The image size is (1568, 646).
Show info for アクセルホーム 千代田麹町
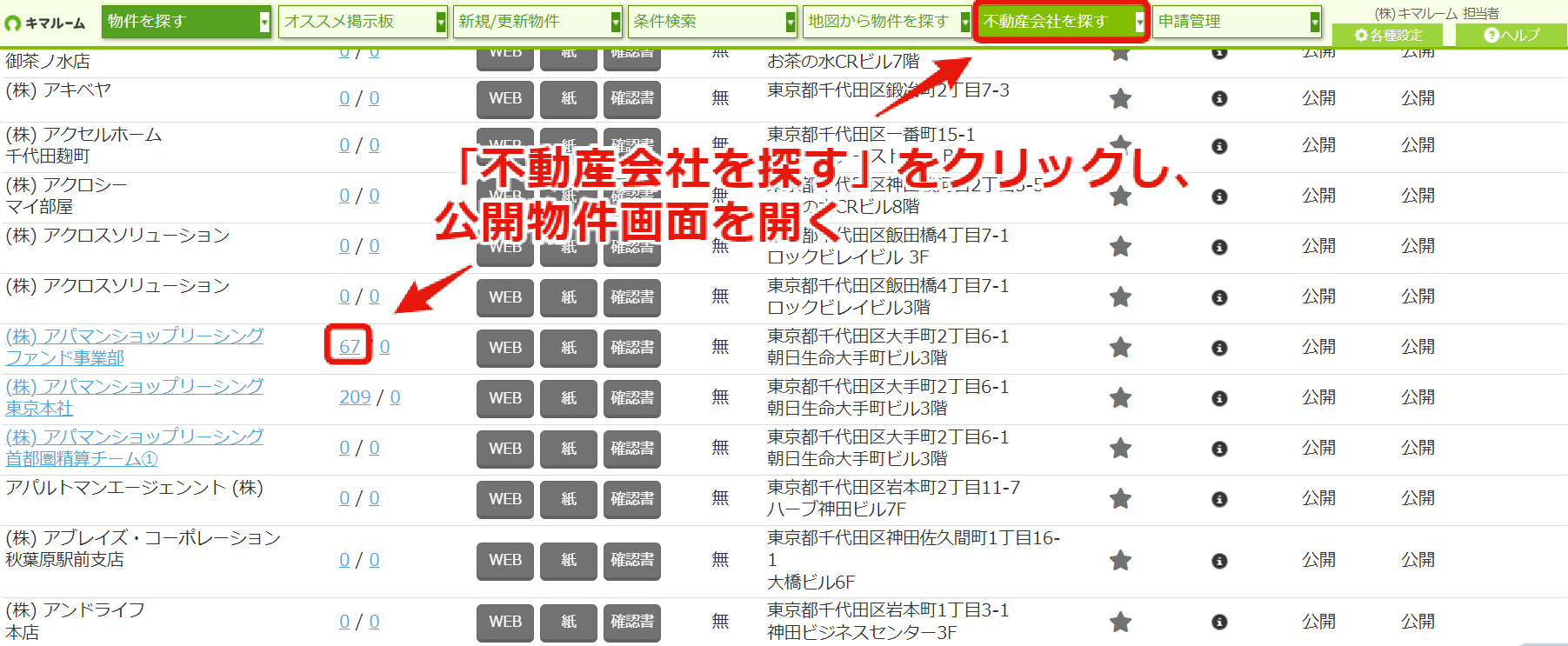1219,146
